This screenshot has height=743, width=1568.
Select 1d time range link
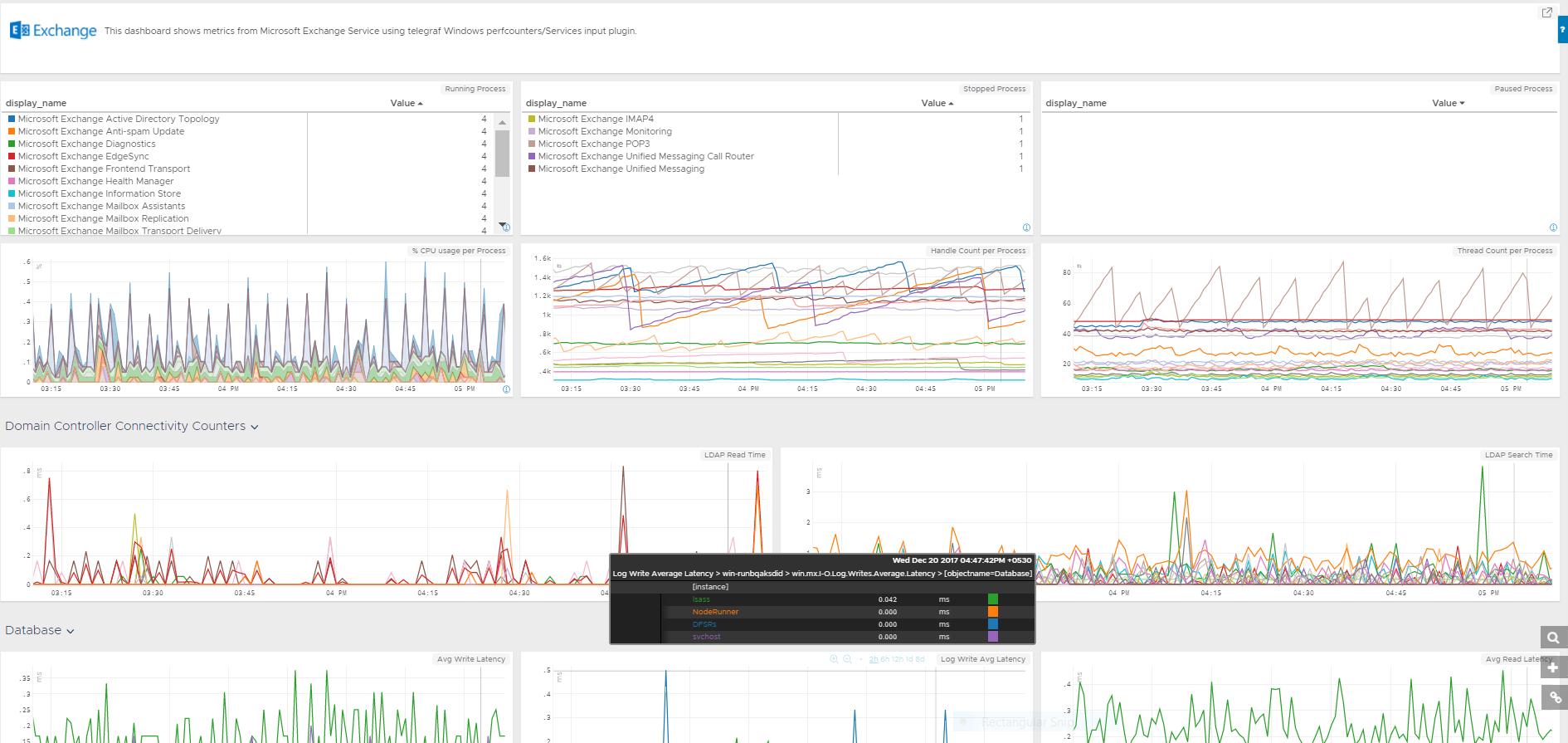[909, 659]
